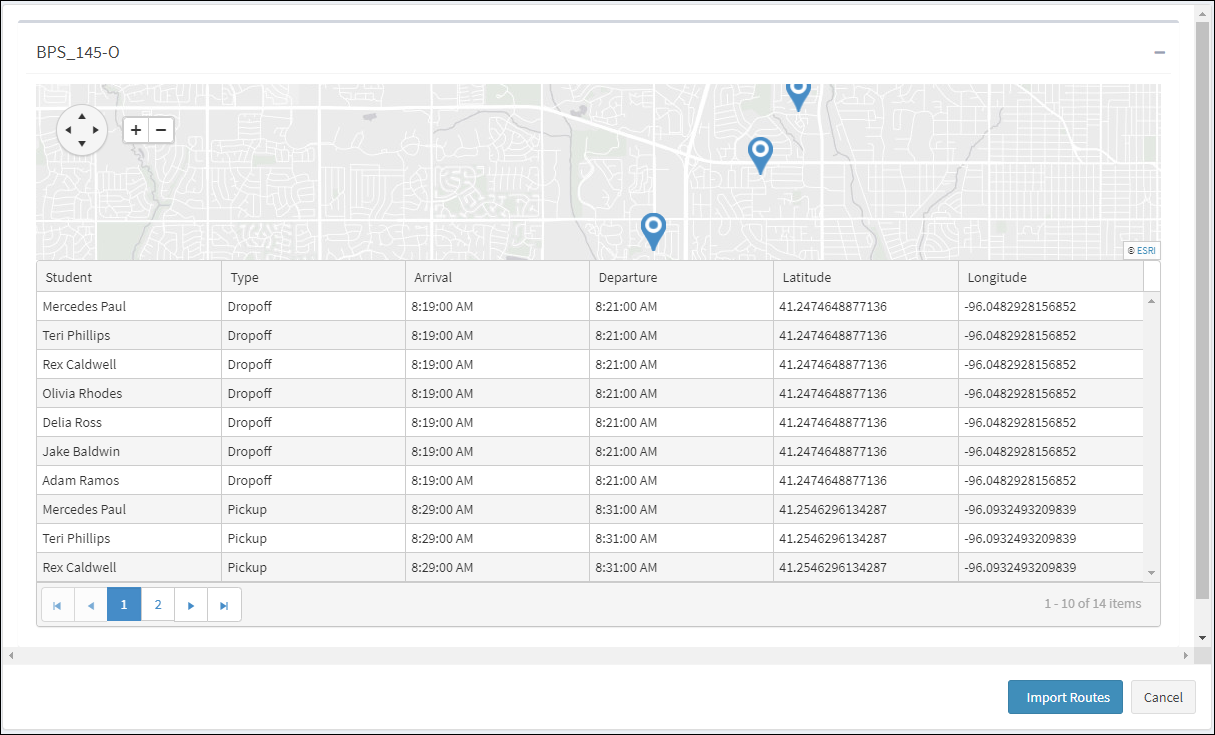1215x735 pixels.
Task: Collapse the BPS_145-O route panel
Action: [1159, 52]
